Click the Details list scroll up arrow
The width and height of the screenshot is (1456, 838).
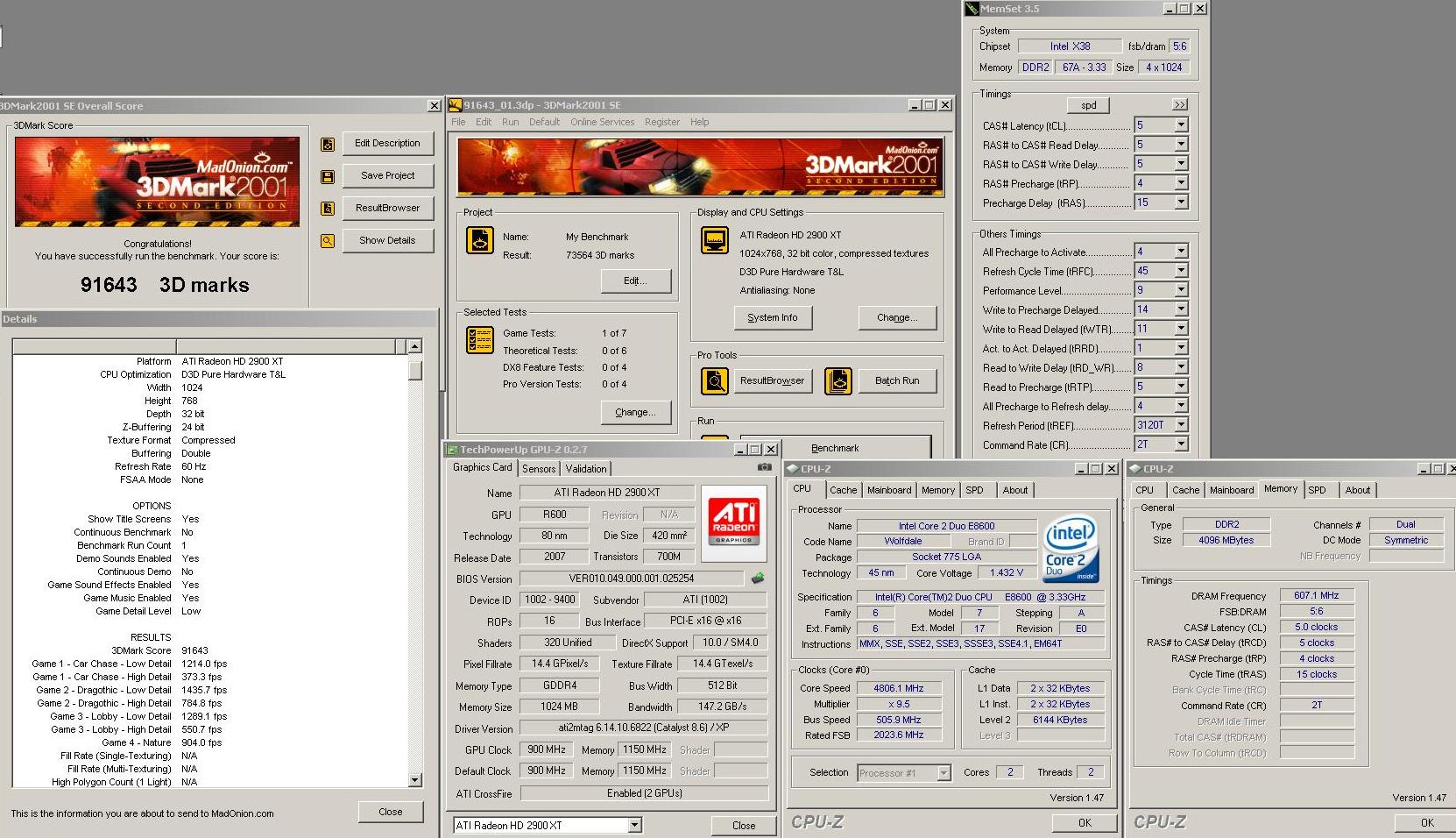[415, 346]
